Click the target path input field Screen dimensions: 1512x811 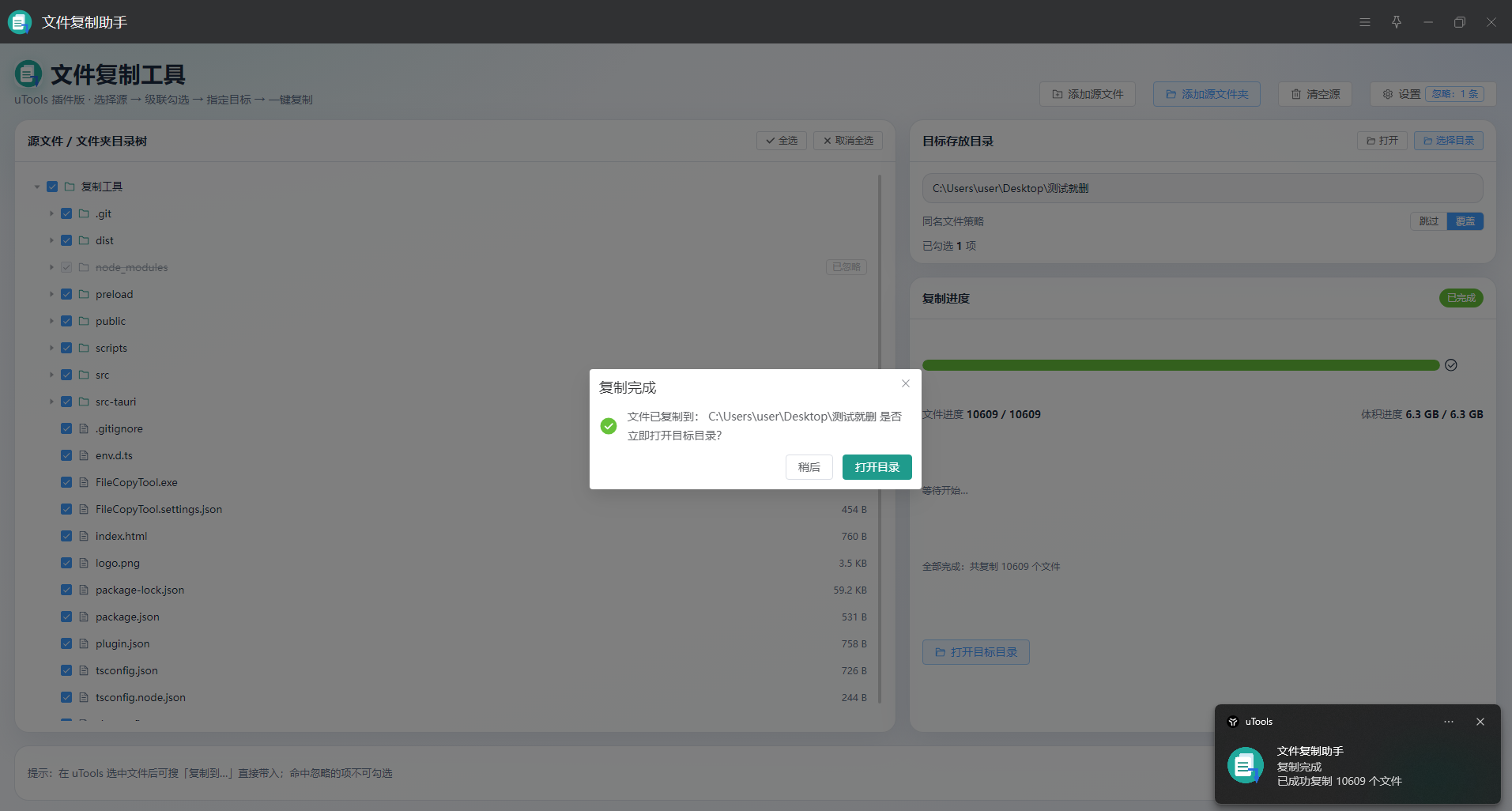tap(1203, 188)
